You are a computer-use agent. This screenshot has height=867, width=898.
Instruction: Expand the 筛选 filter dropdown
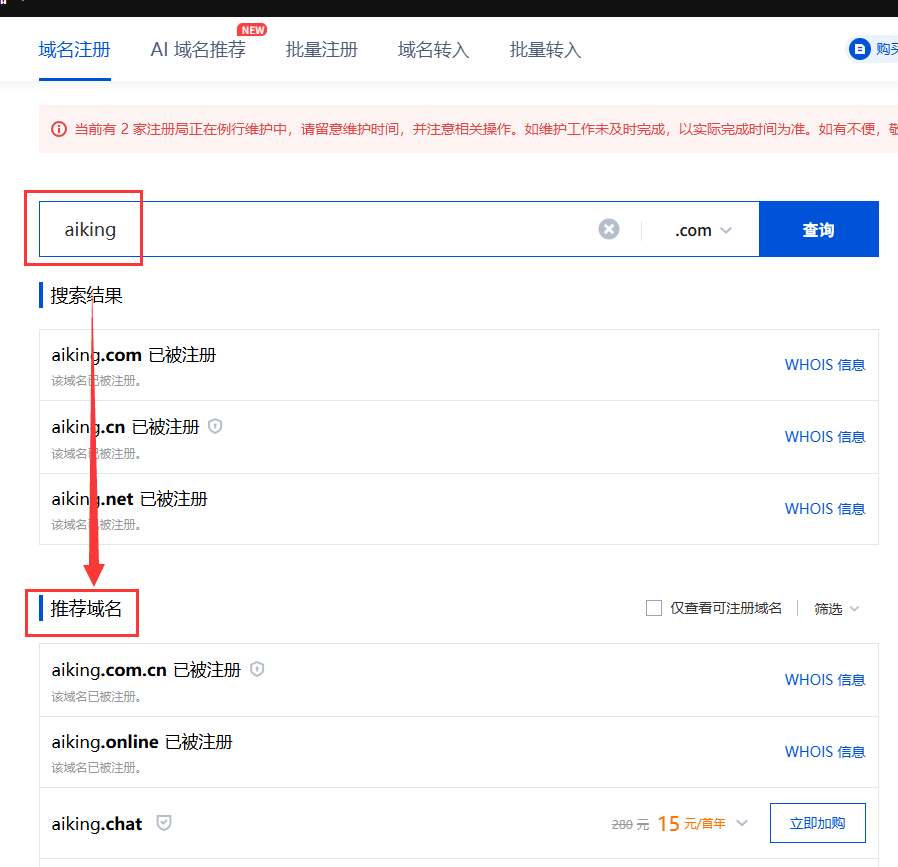tap(837, 609)
